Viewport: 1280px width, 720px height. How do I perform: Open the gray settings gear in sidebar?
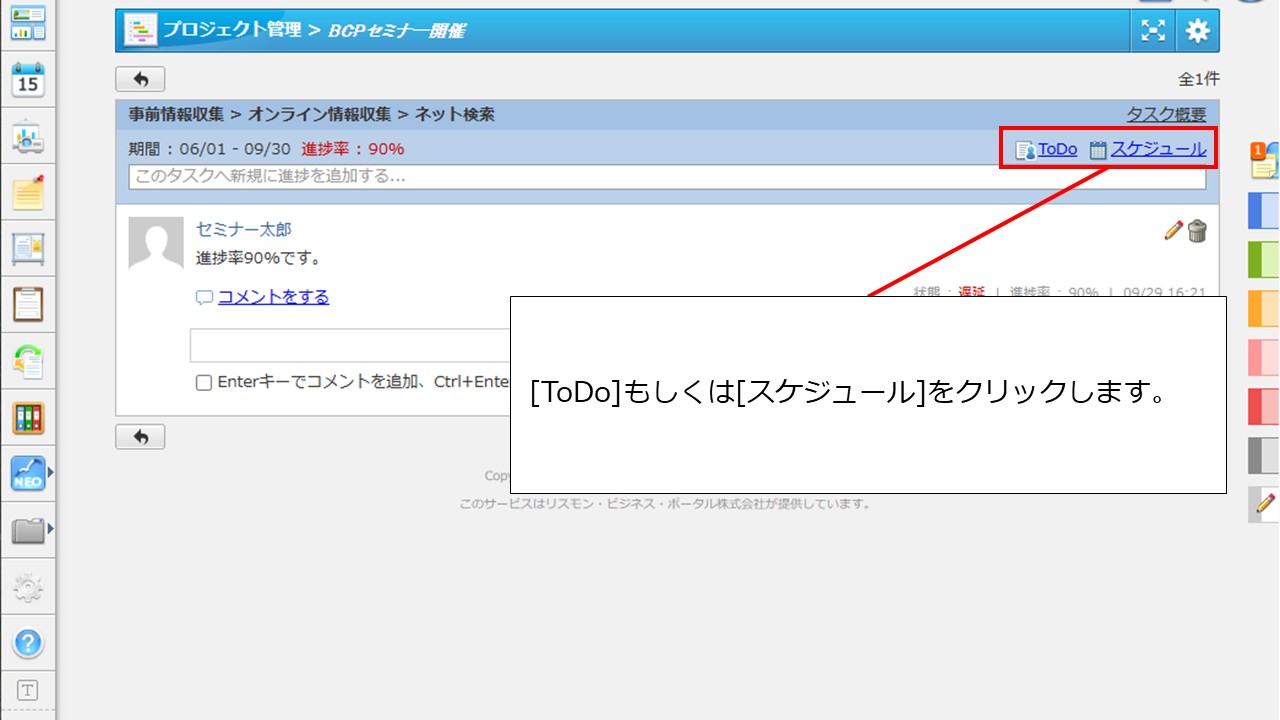pyautogui.click(x=28, y=587)
